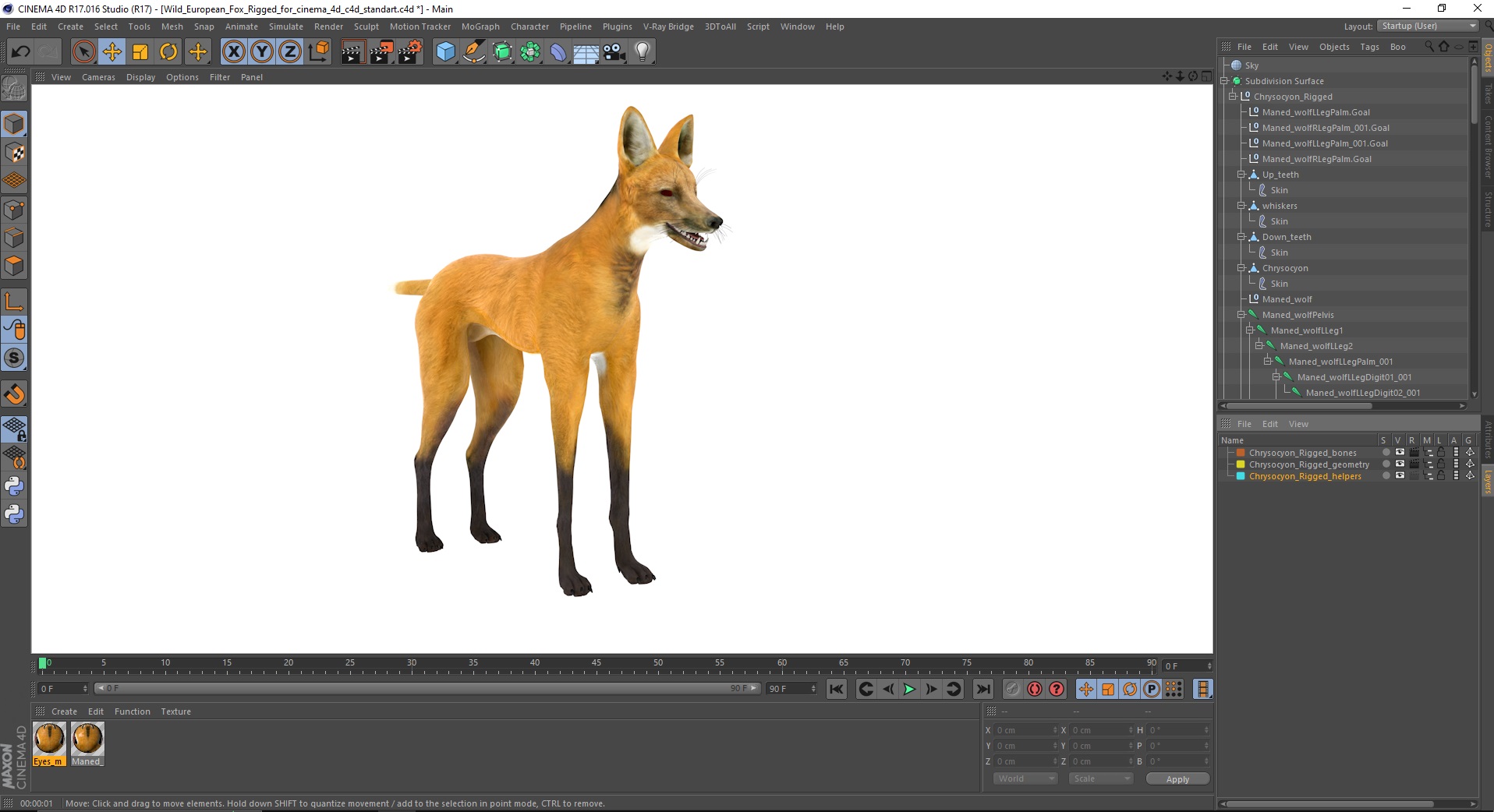The width and height of the screenshot is (1494, 812).
Task: Enable Edges mode
Action: click(15, 238)
